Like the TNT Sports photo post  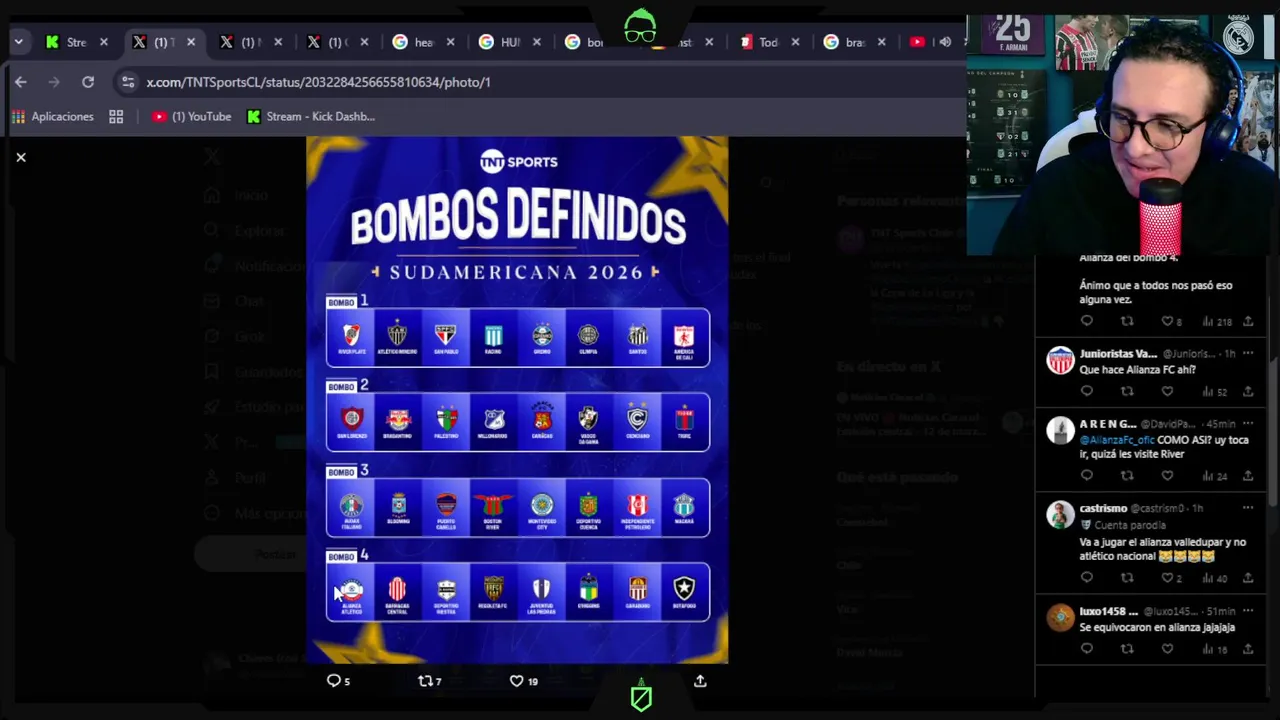pos(524,681)
